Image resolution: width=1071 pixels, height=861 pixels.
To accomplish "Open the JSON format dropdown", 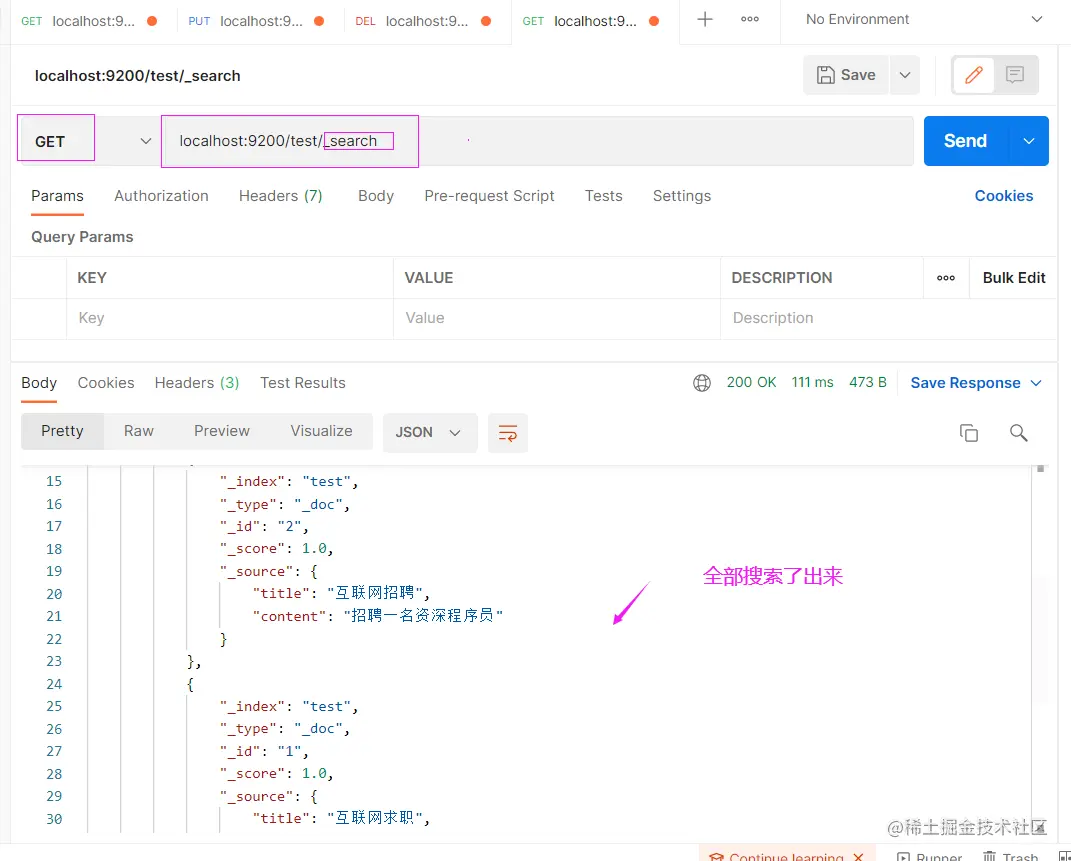I will click(429, 433).
